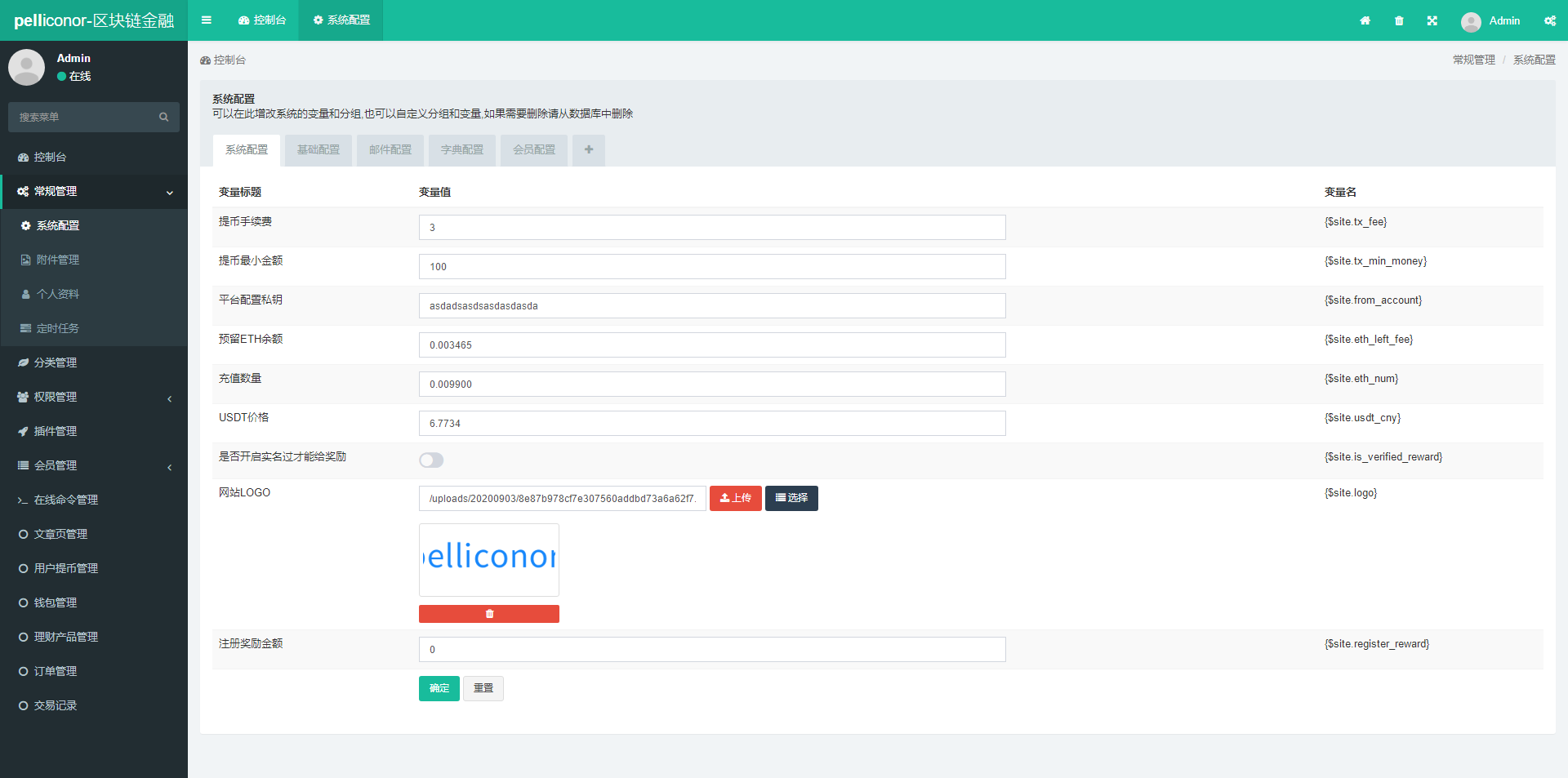1568x778 pixels.
Task: Open 分类管理 in the sidebar
Action: tap(94, 362)
